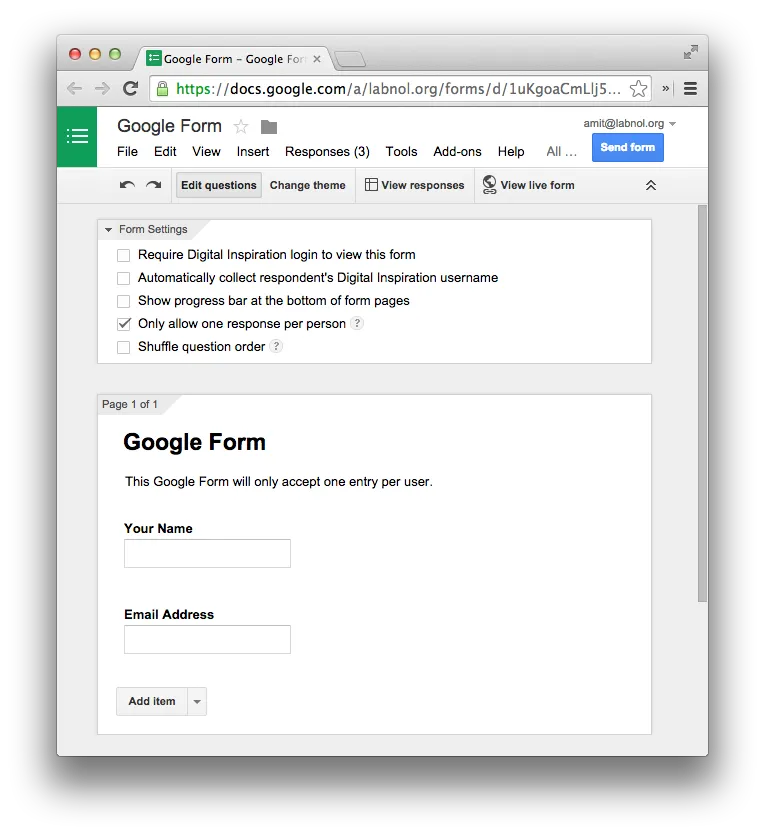The image size is (765, 835).
Task: Click the blue Send form button
Action: tap(628, 148)
